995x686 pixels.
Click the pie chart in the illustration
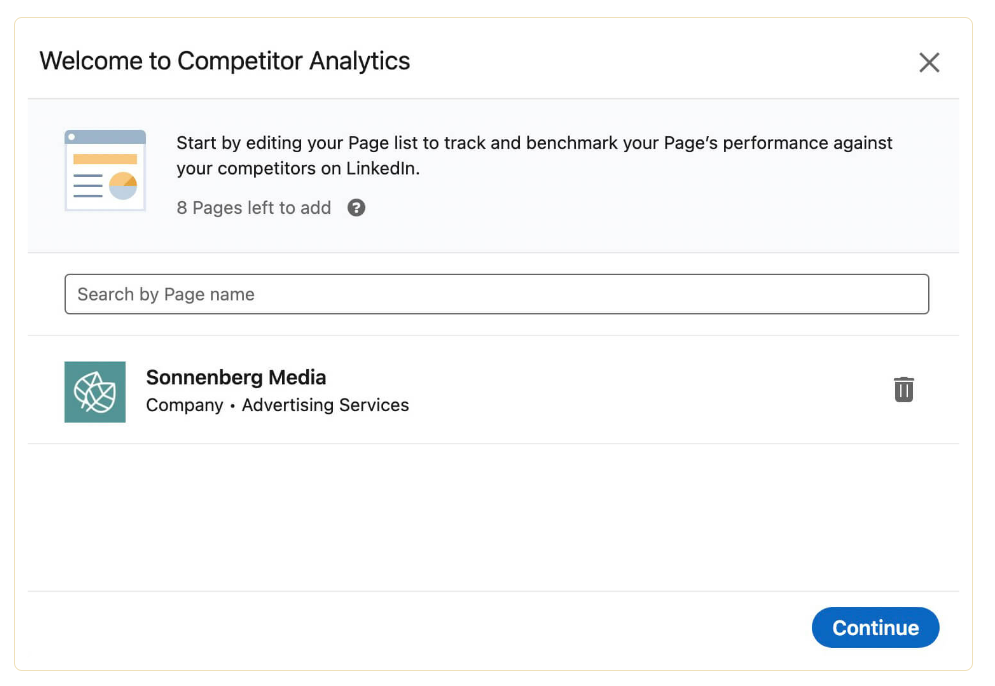123,186
